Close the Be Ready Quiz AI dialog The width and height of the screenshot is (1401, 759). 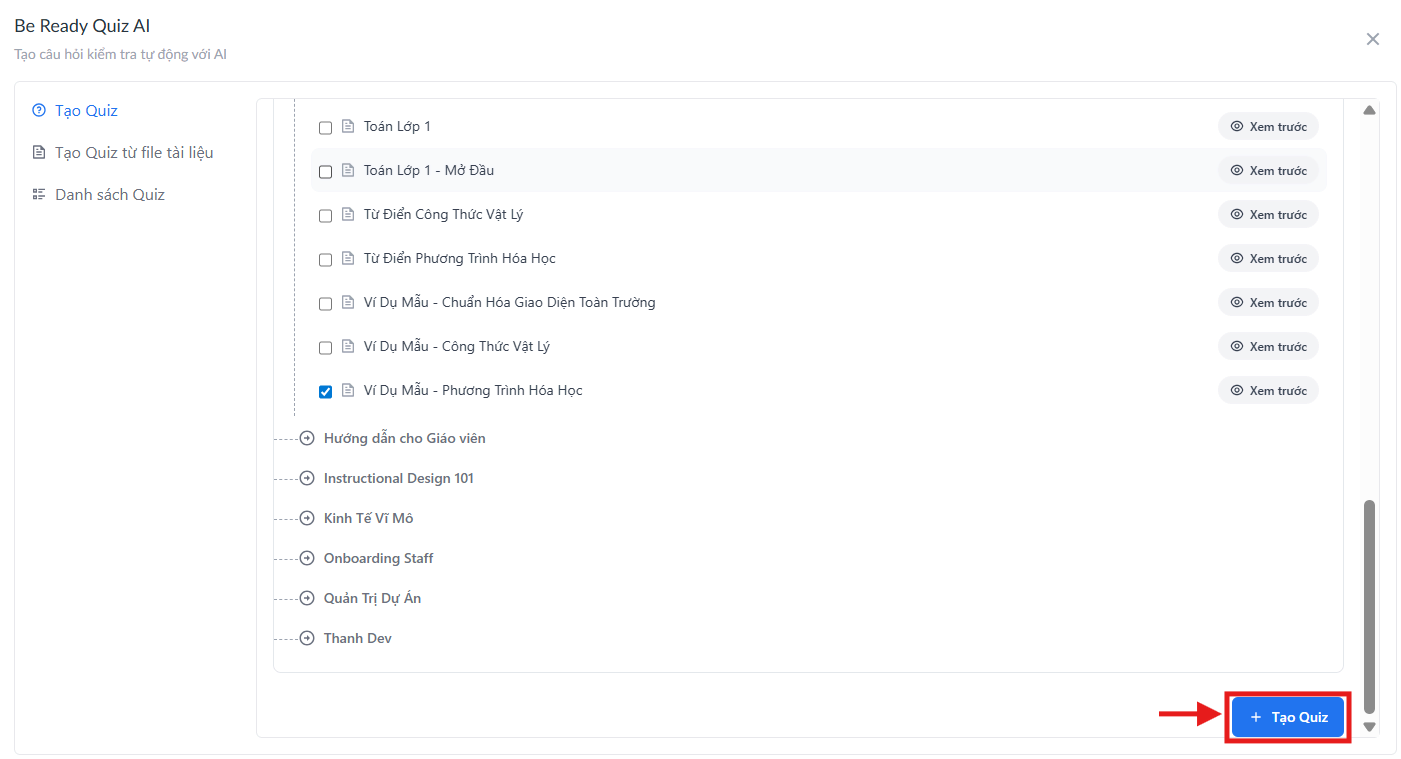(x=1373, y=39)
